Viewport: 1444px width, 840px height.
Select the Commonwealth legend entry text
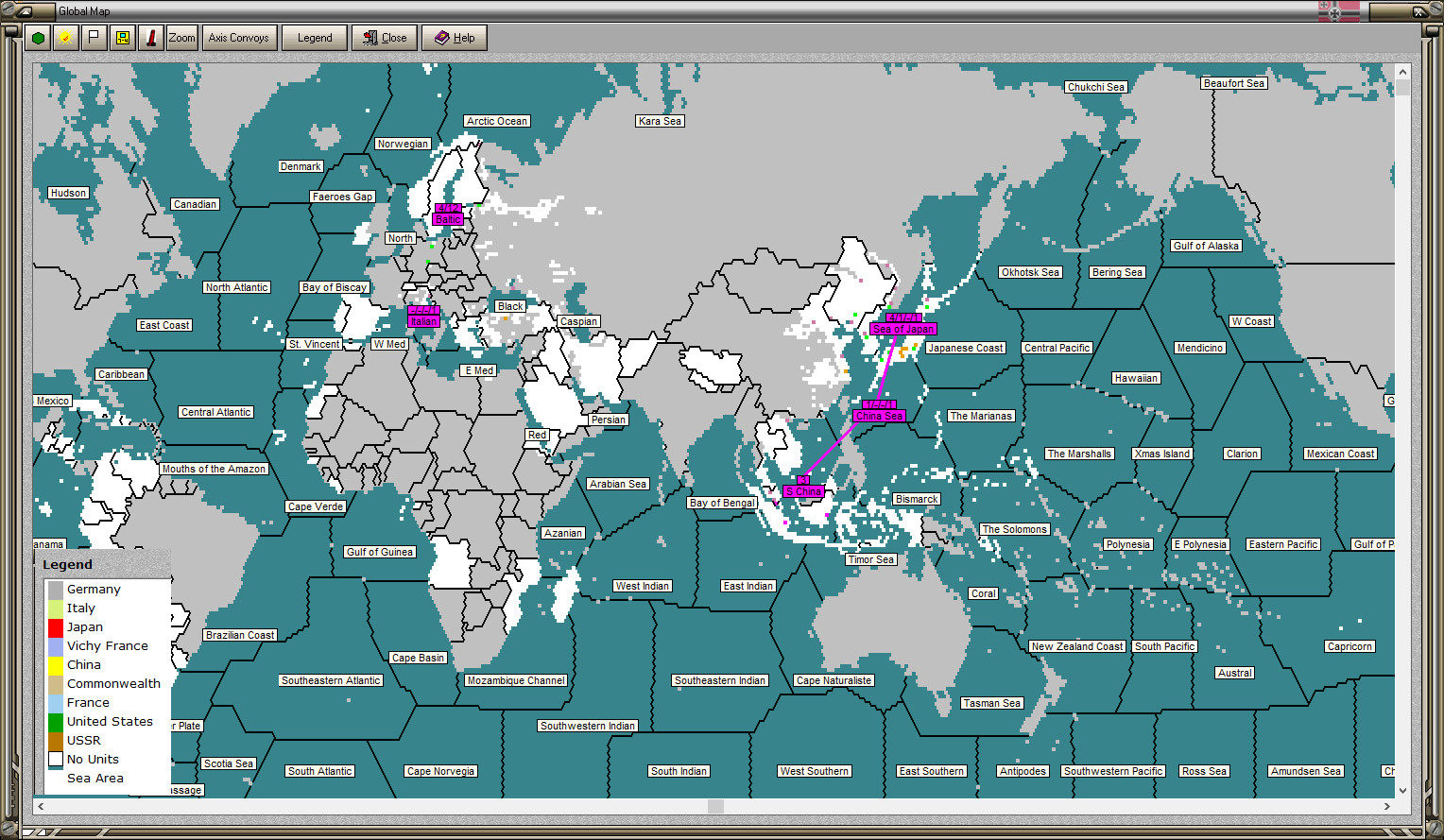113,684
